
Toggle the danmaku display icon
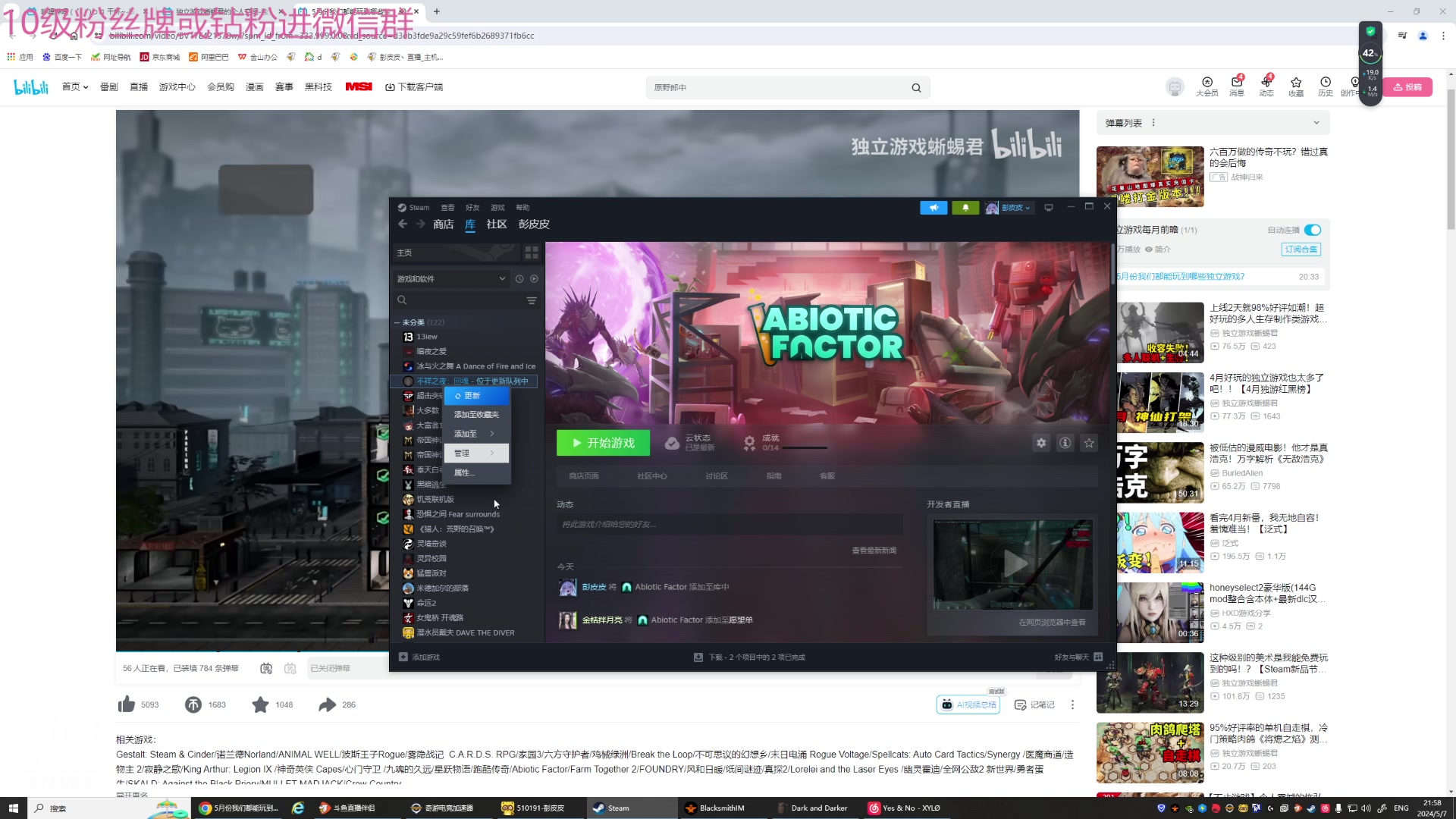coord(266,668)
